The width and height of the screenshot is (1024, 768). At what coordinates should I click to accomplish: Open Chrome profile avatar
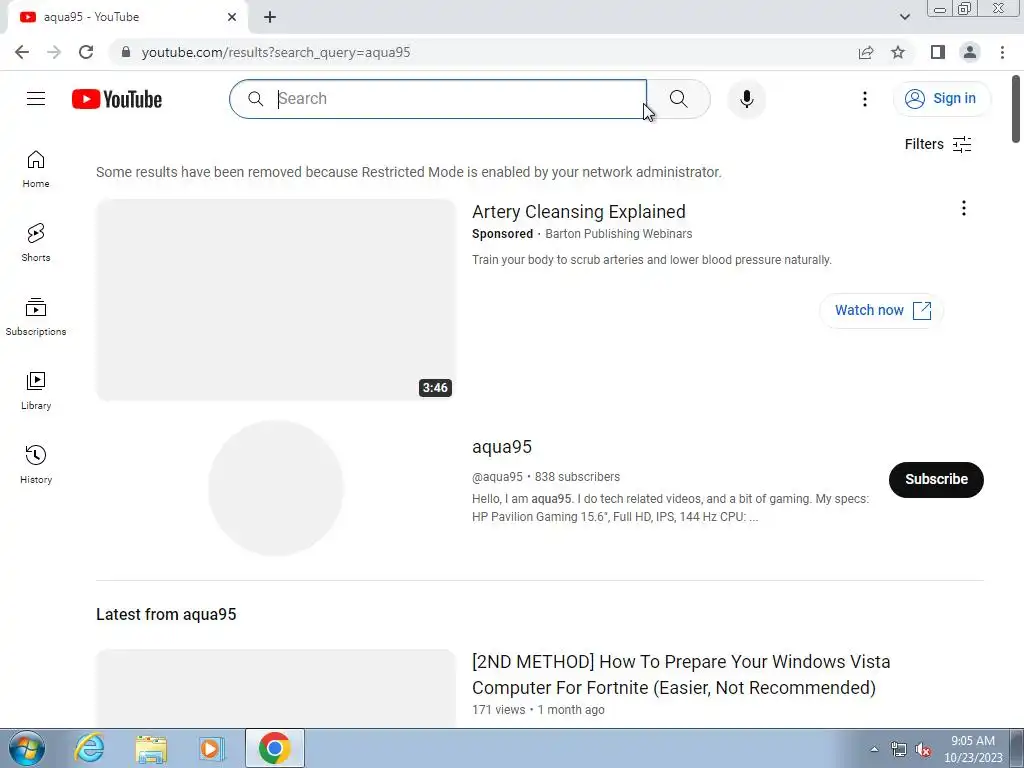pos(970,52)
